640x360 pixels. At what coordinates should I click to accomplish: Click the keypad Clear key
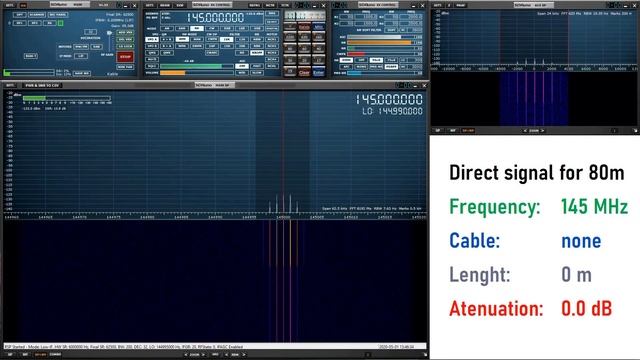304,72
